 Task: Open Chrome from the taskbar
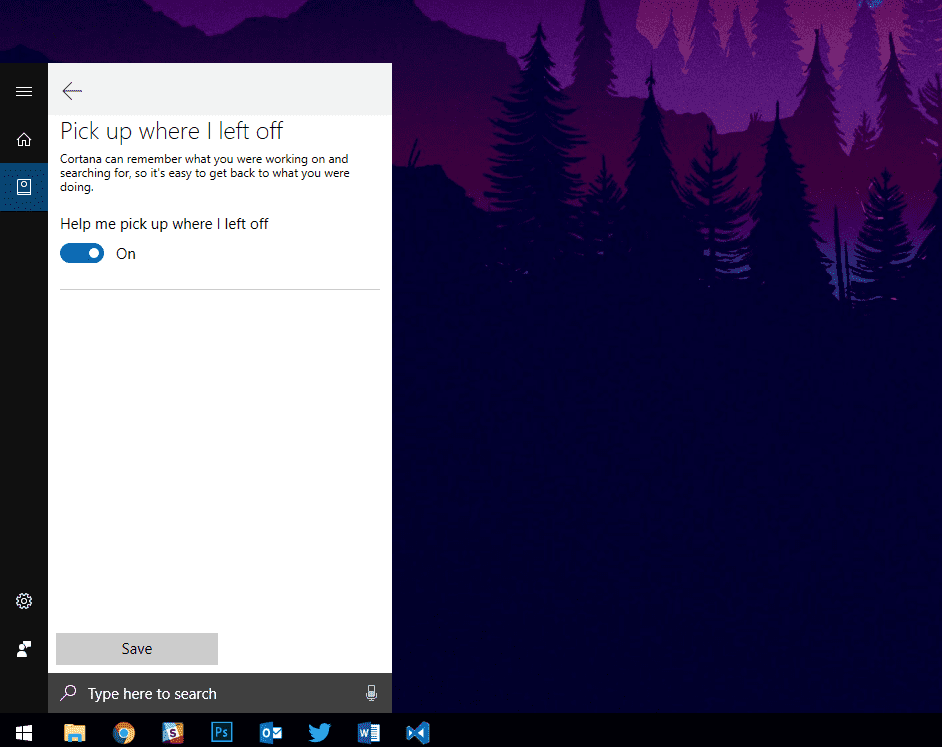[x=124, y=733]
